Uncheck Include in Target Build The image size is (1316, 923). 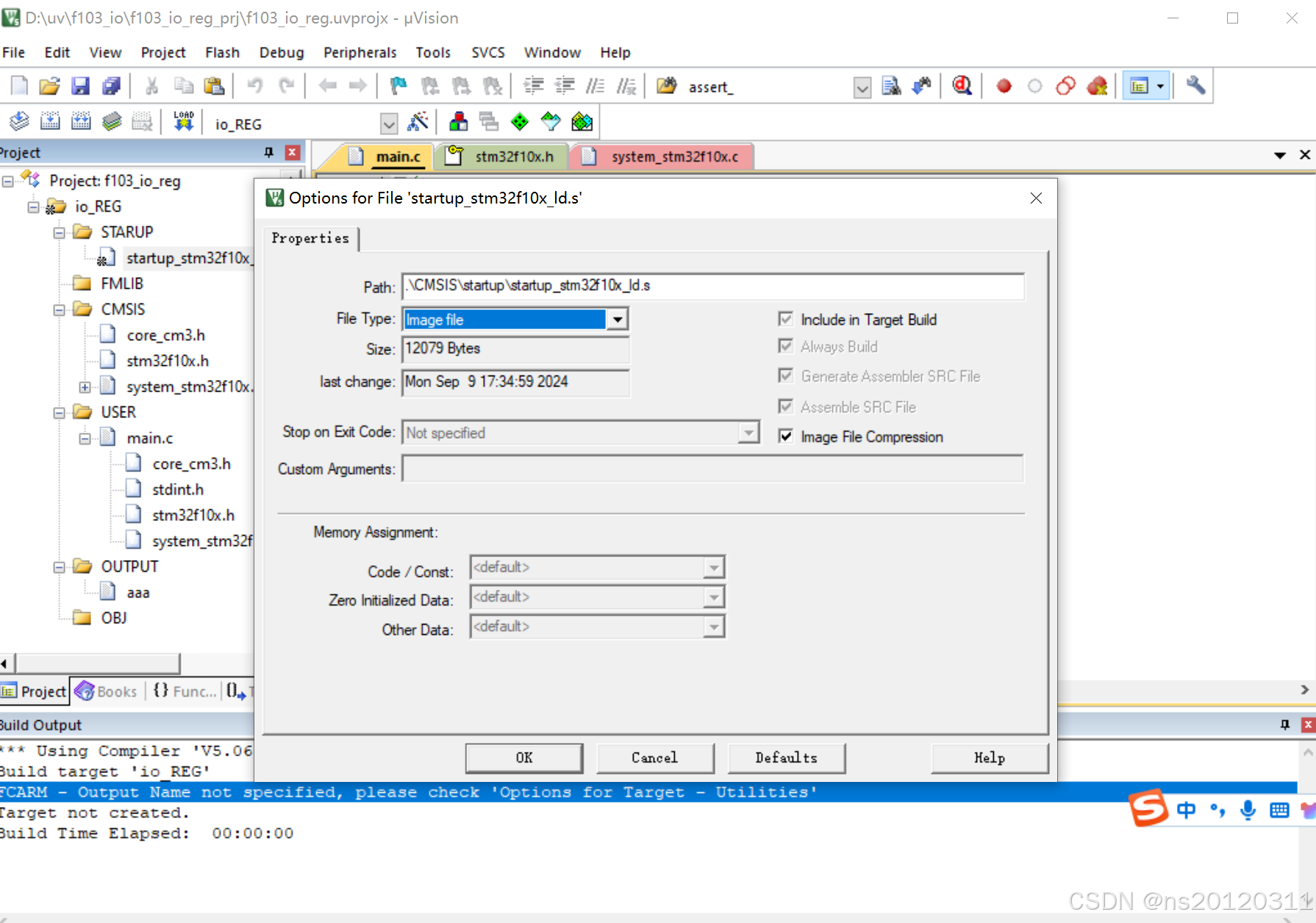coord(786,319)
